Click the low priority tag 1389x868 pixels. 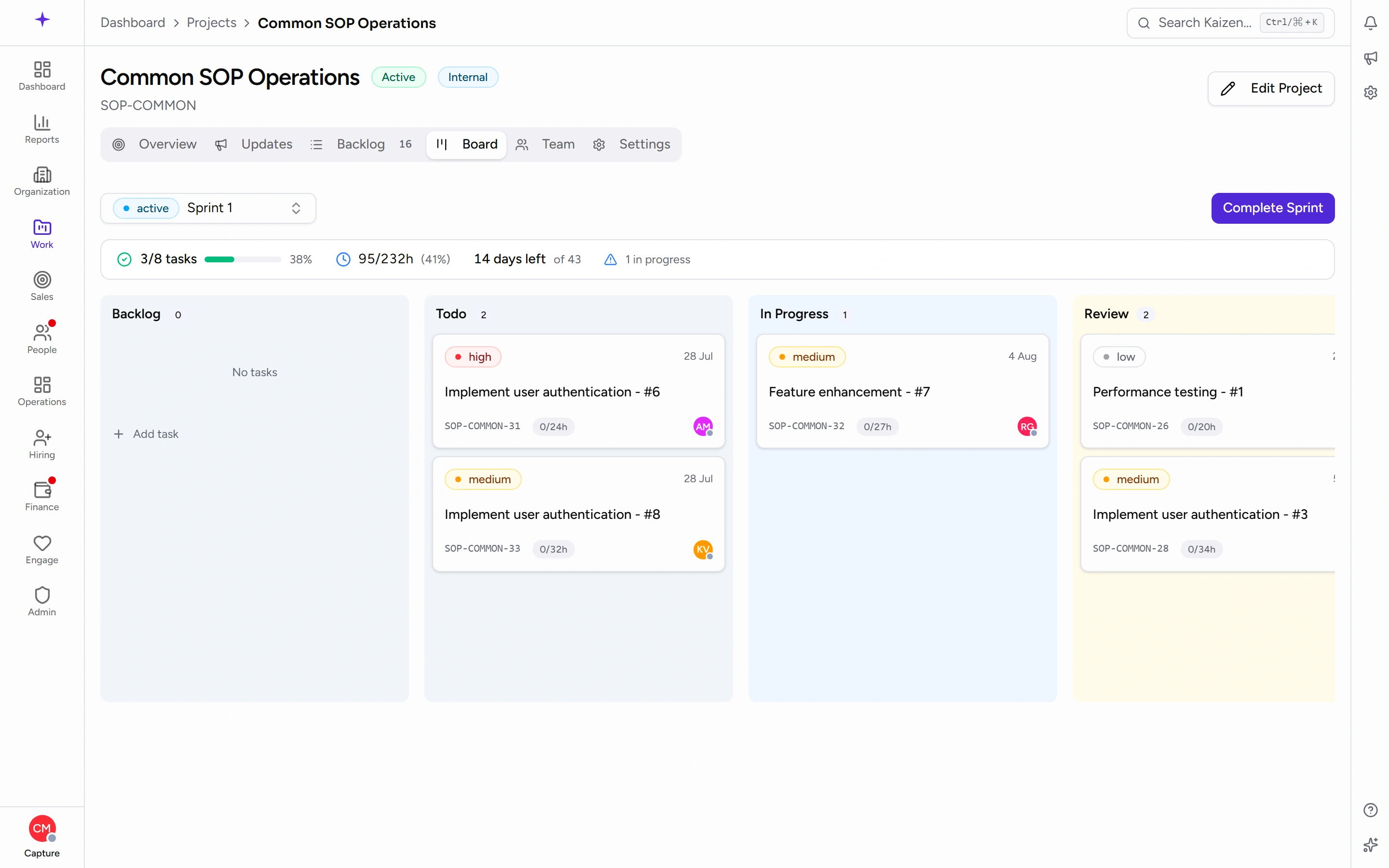pos(1119,357)
